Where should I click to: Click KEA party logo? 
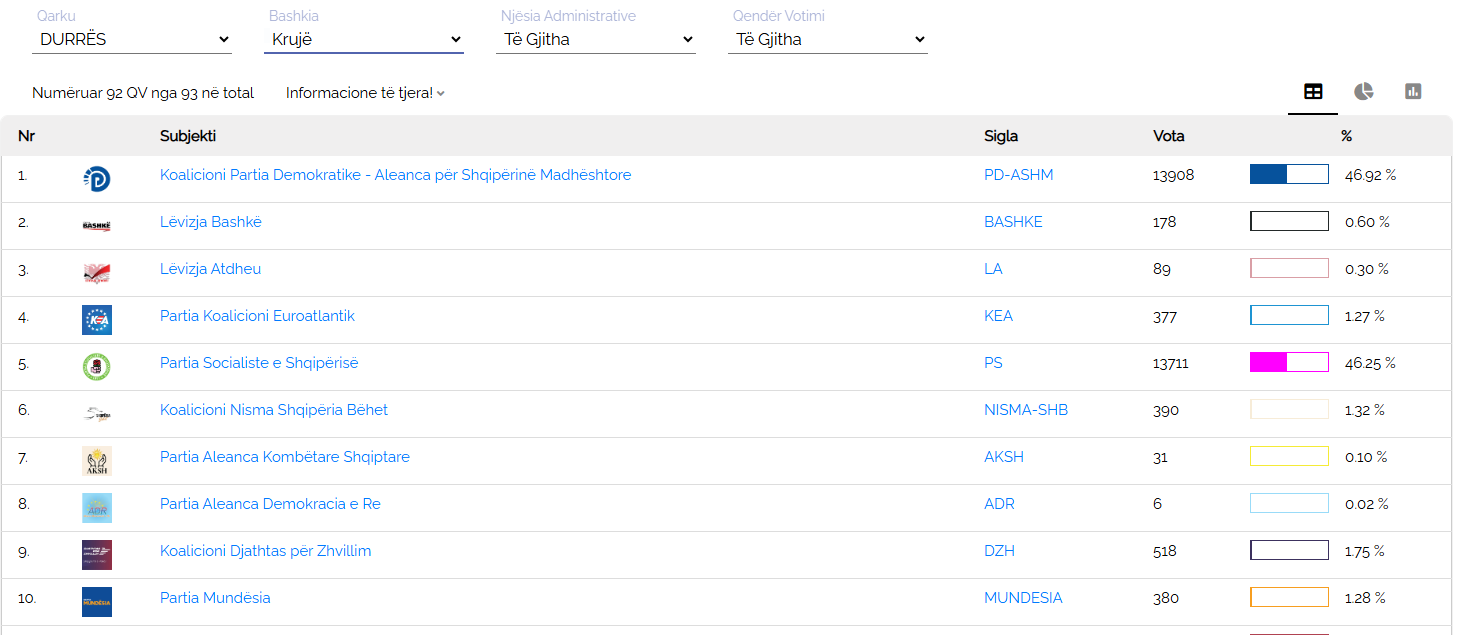97,320
